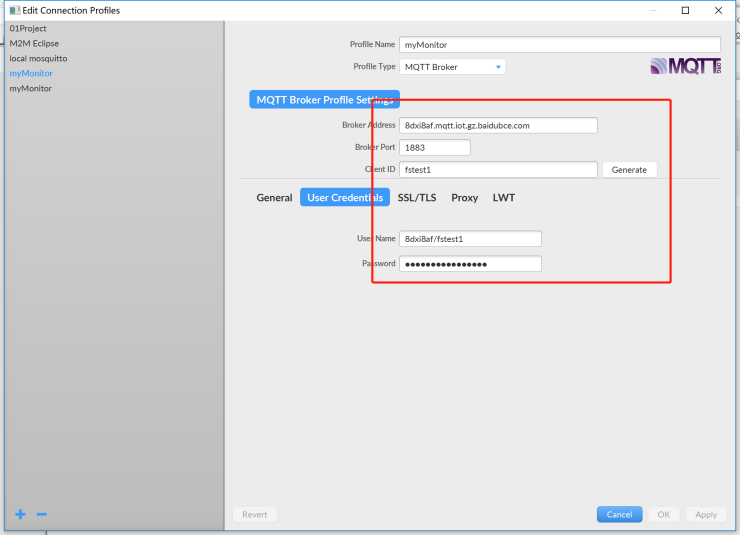The height and width of the screenshot is (535, 740).
Task: Generate a new Client ID
Action: pyautogui.click(x=629, y=170)
